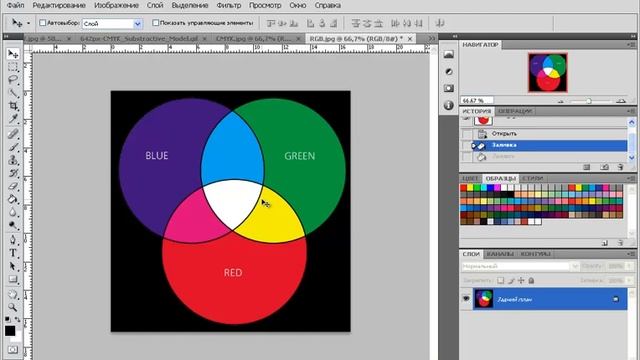640x360 pixels.
Task: Show more document tabs via double arrow
Action: (x=431, y=38)
